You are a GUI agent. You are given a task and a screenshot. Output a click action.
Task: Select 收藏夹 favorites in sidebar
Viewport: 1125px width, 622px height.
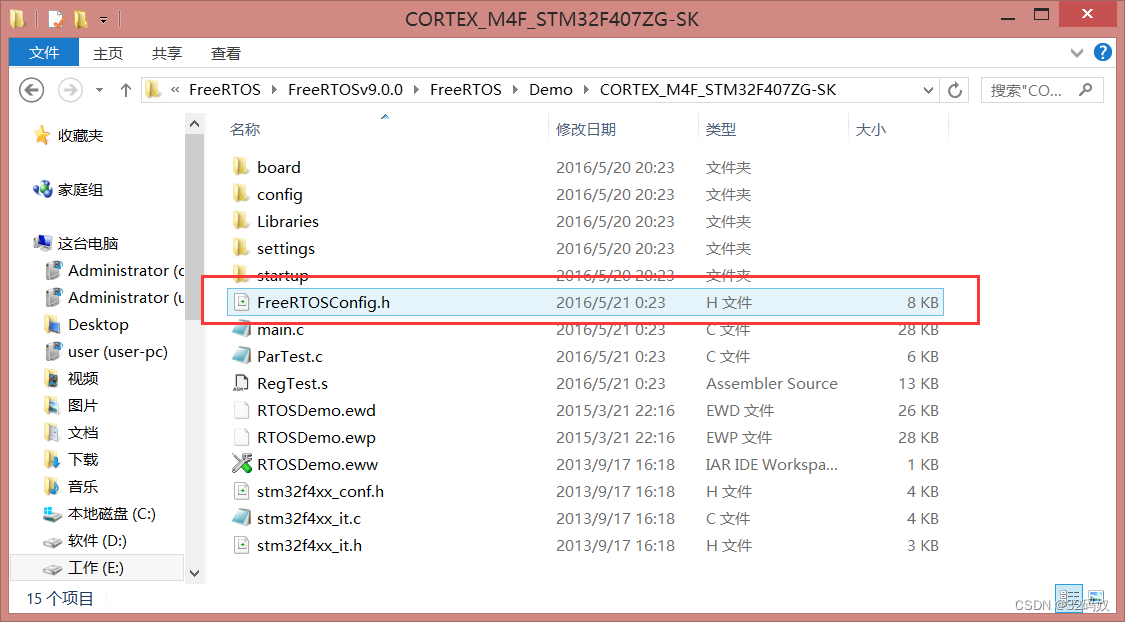(x=80, y=136)
